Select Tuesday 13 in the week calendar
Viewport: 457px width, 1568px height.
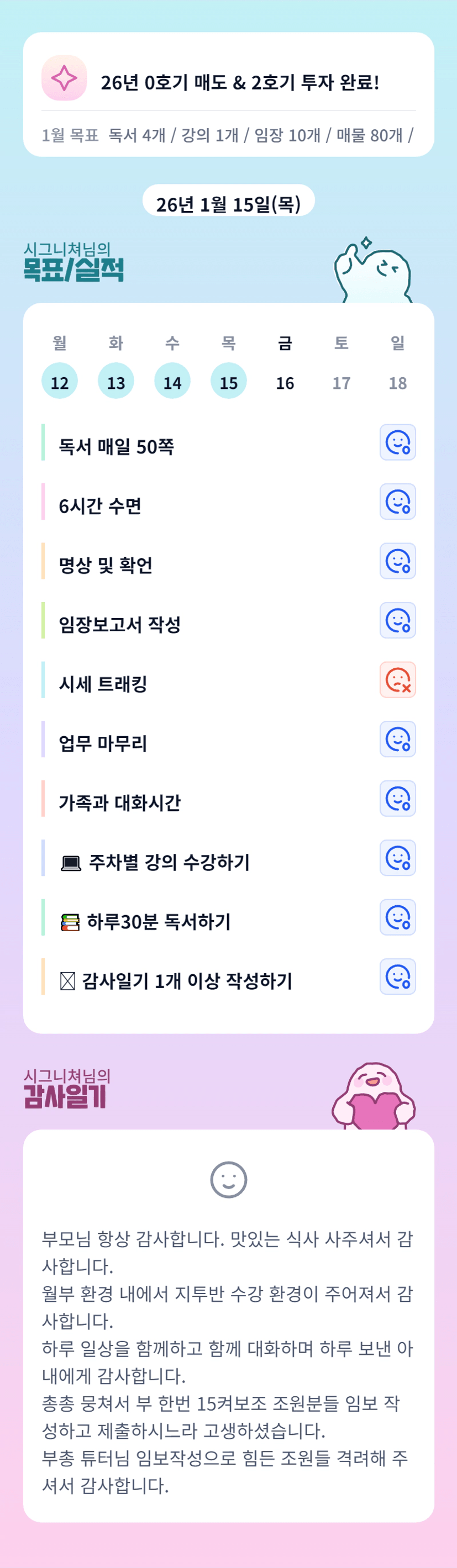116,382
